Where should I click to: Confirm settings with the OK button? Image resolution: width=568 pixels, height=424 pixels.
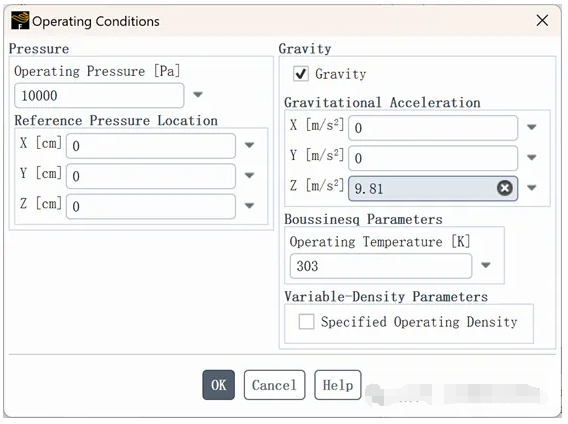[218, 385]
